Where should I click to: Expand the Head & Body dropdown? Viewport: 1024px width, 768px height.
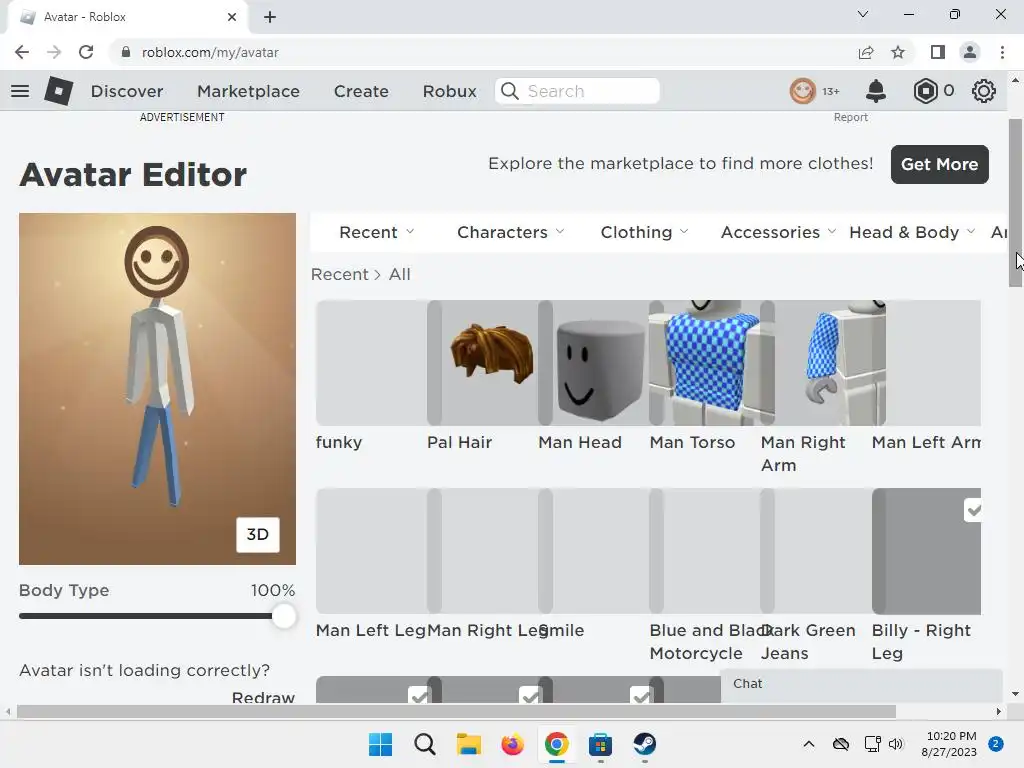pyautogui.click(x=912, y=232)
